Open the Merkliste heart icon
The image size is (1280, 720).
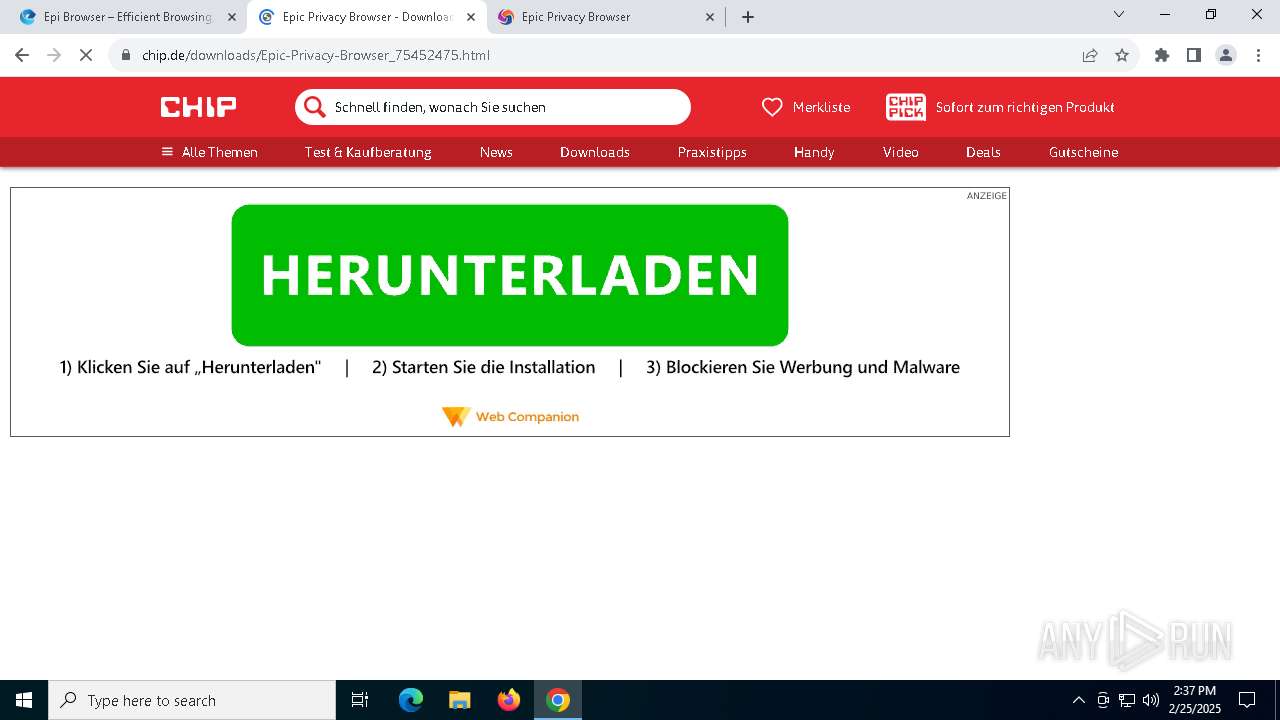tap(772, 107)
